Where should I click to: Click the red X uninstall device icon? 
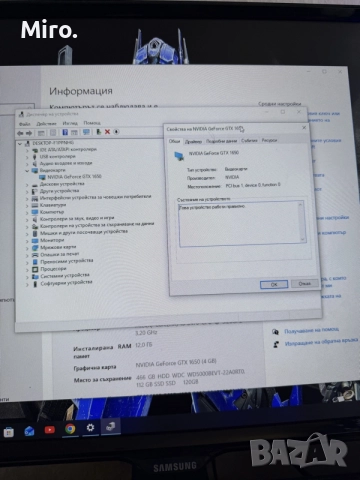pos(107,132)
